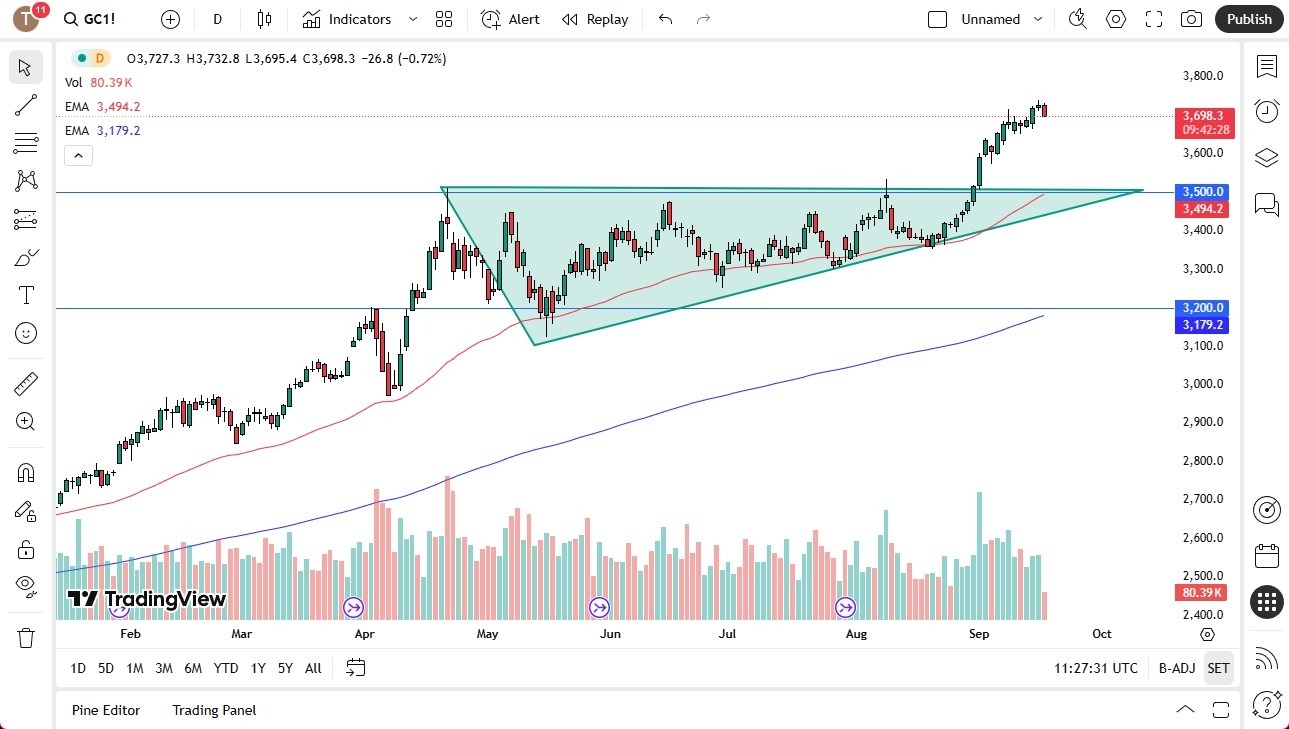Toggle lock for all drawings

click(26, 548)
